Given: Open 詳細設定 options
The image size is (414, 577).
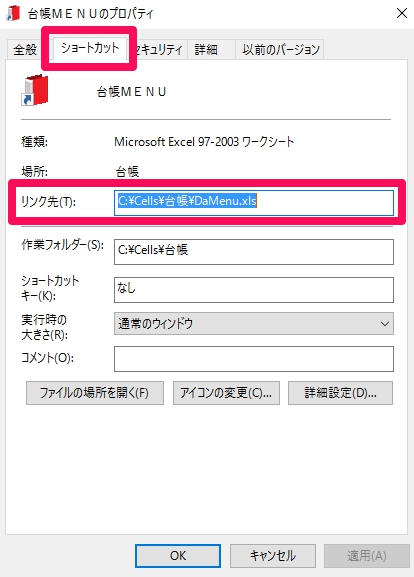Looking at the screenshot, I should [x=340, y=393].
